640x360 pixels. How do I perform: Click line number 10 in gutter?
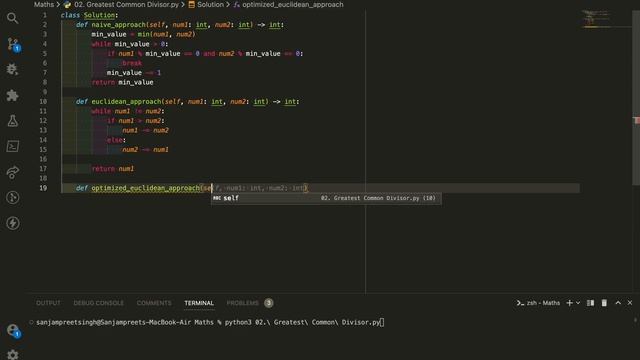(x=43, y=101)
